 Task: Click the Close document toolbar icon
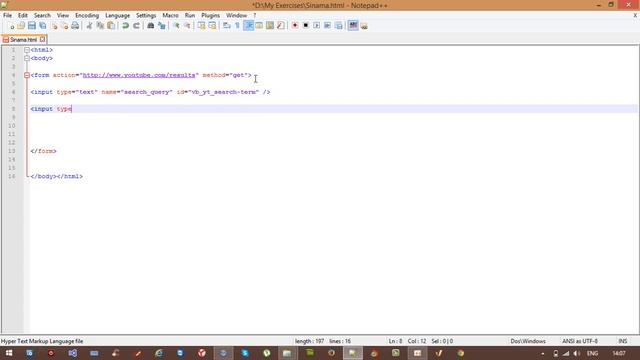[54, 26]
